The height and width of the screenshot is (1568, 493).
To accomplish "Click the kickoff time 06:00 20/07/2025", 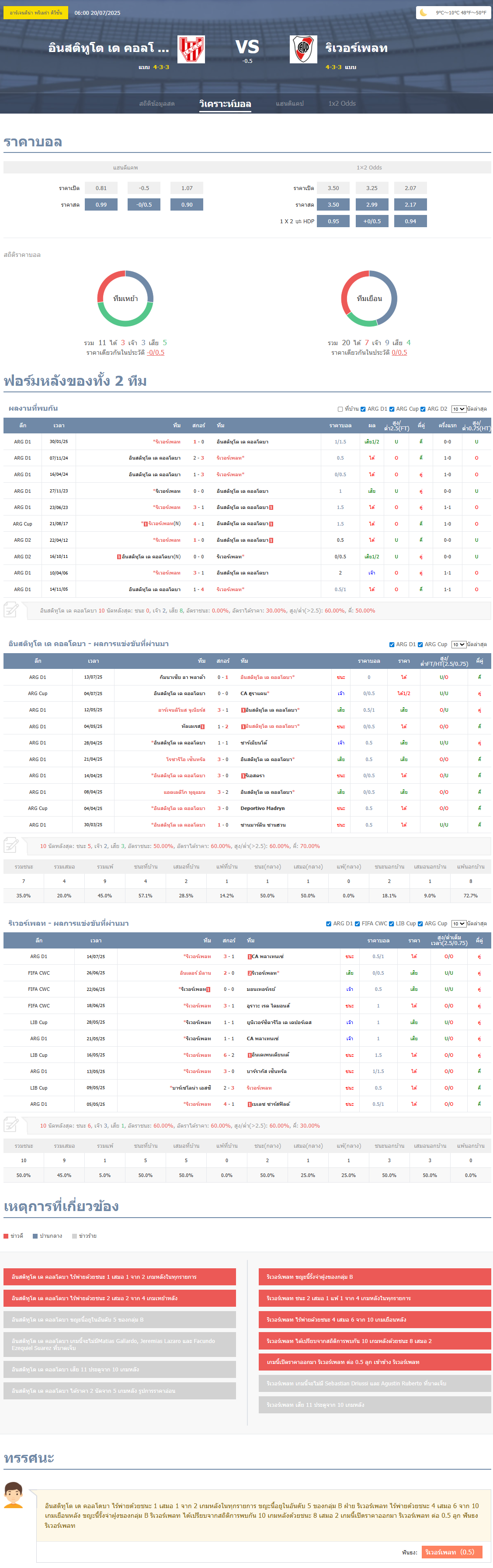I will [x=97, y=13].
